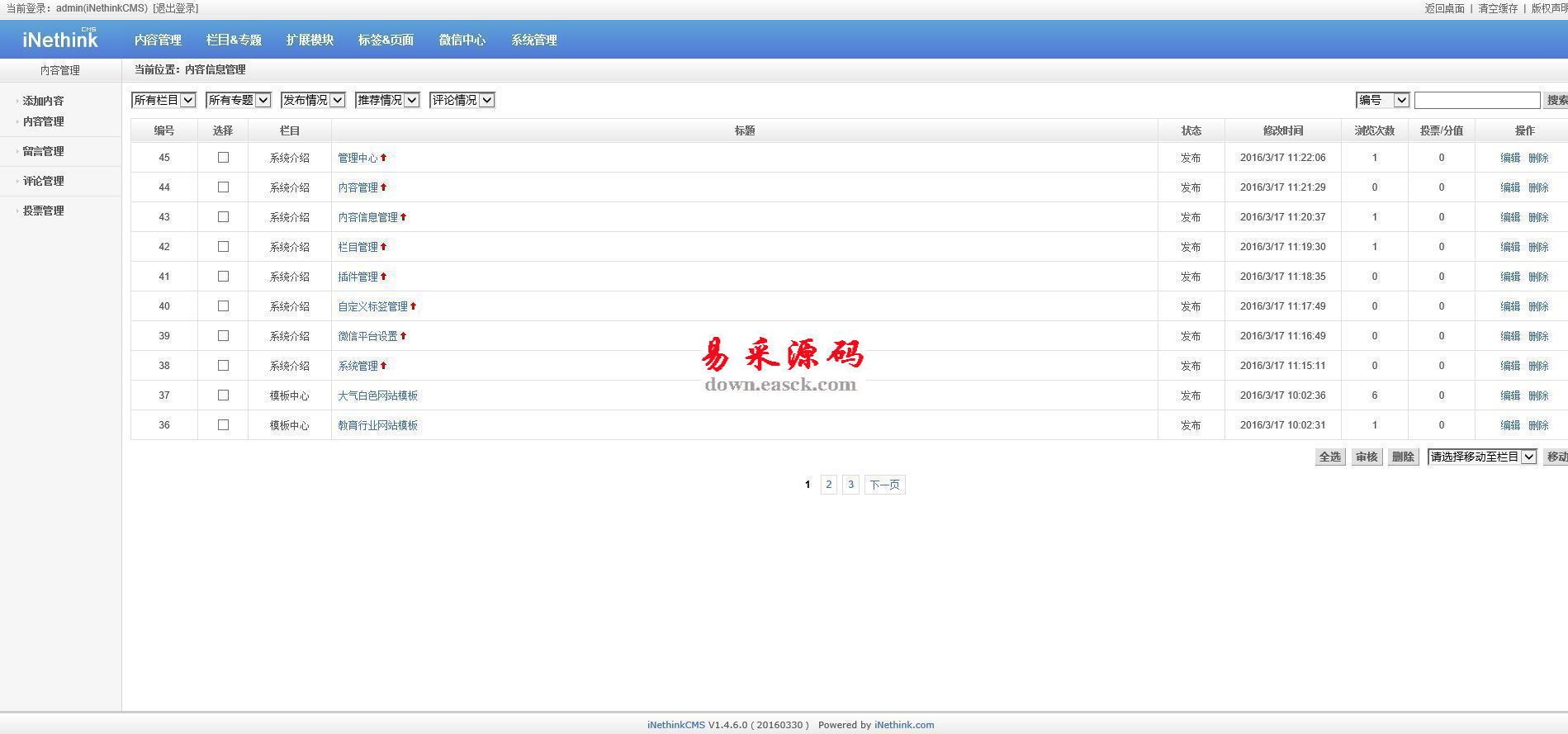This screenshot has height=734, width=1568.
Task: Click red arrow icon next to 内容信息管理
Action: coord(403,217)
